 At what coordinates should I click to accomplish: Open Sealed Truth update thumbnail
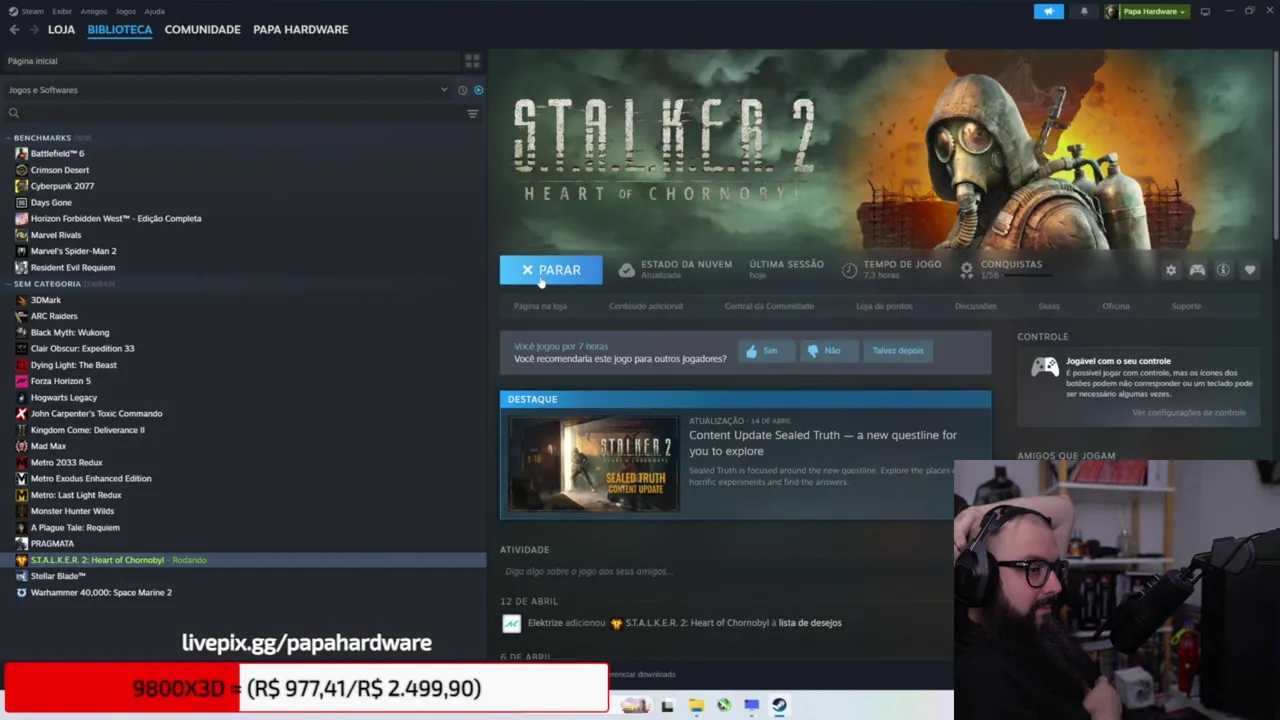594,464
